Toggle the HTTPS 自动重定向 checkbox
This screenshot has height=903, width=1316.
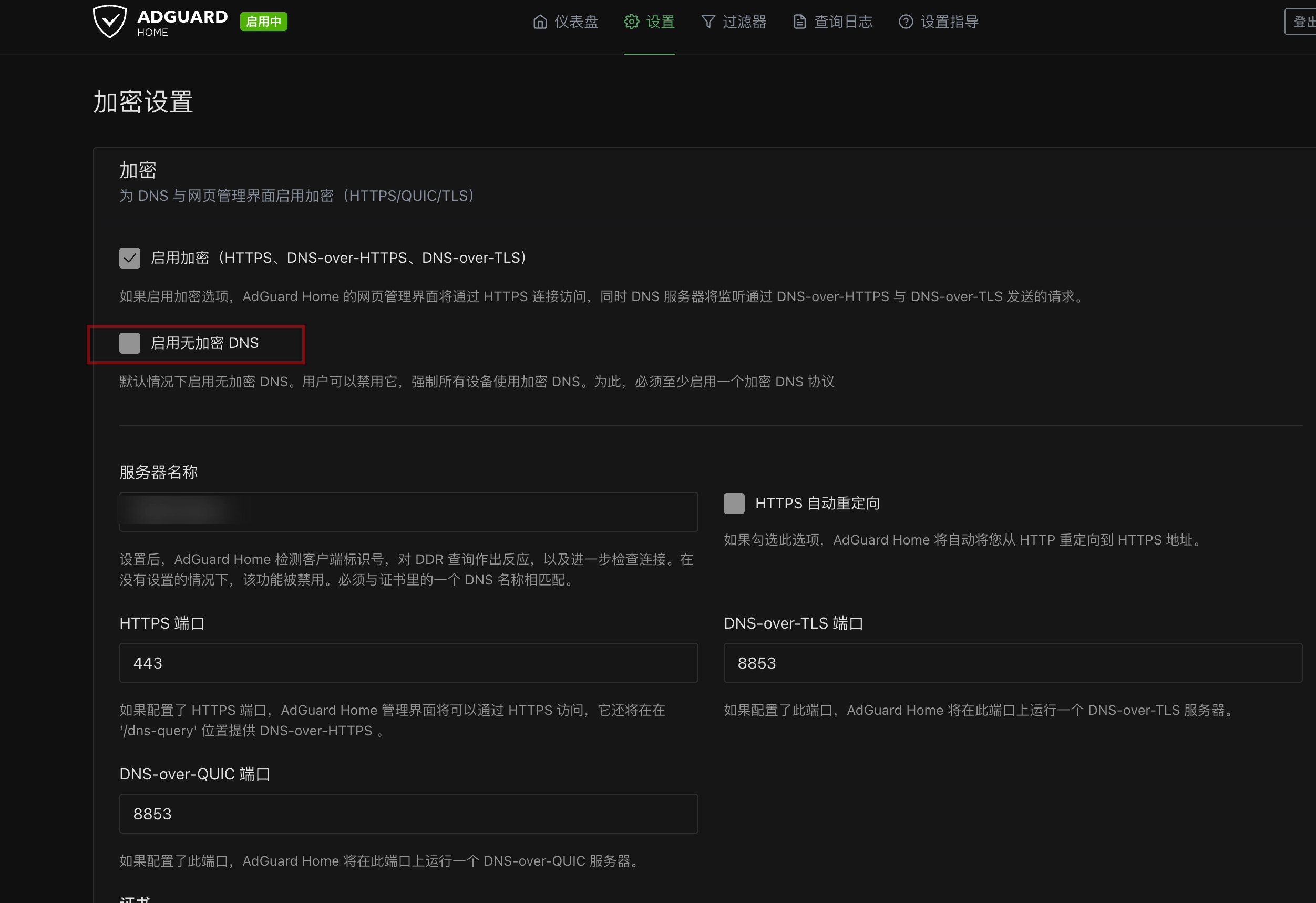[x=734, y=504]
